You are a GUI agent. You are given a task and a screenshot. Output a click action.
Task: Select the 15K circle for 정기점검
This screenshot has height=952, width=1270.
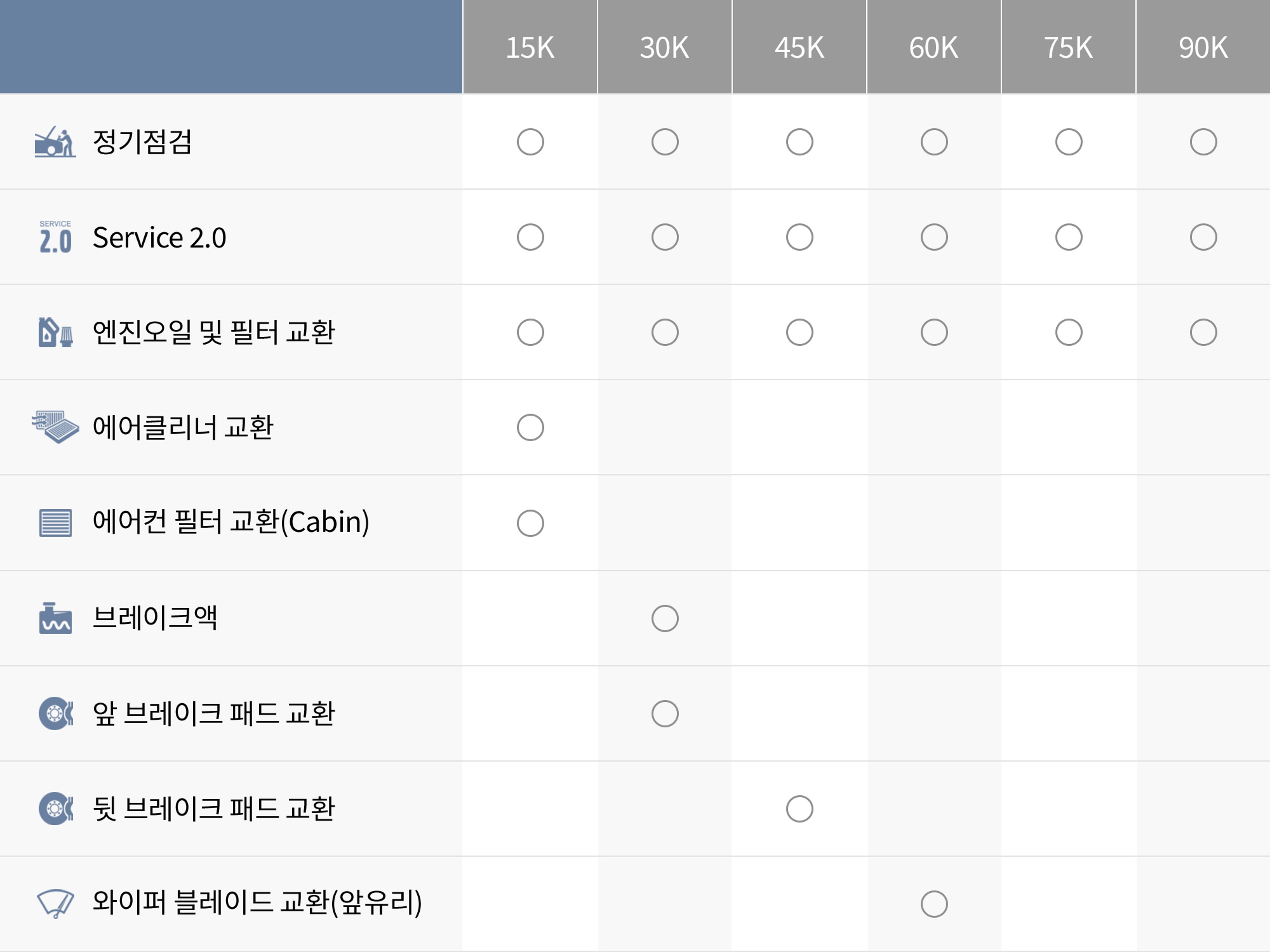(530, 142)
